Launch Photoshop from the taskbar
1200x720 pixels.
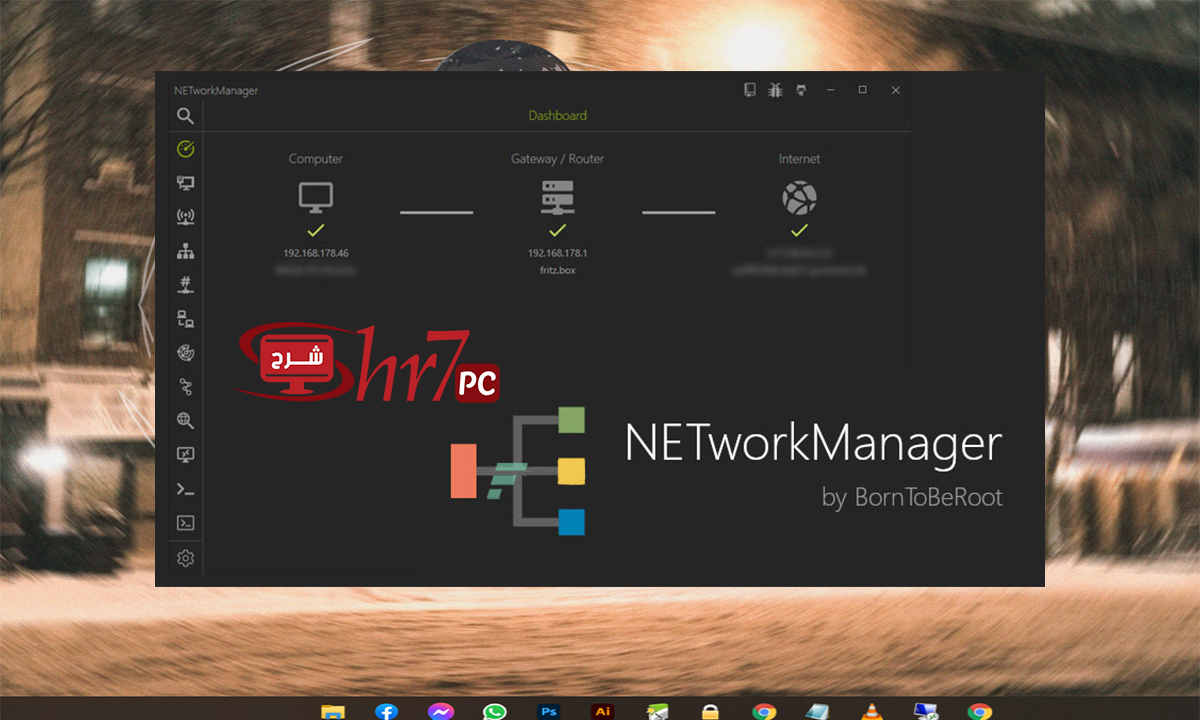[548, 711]
